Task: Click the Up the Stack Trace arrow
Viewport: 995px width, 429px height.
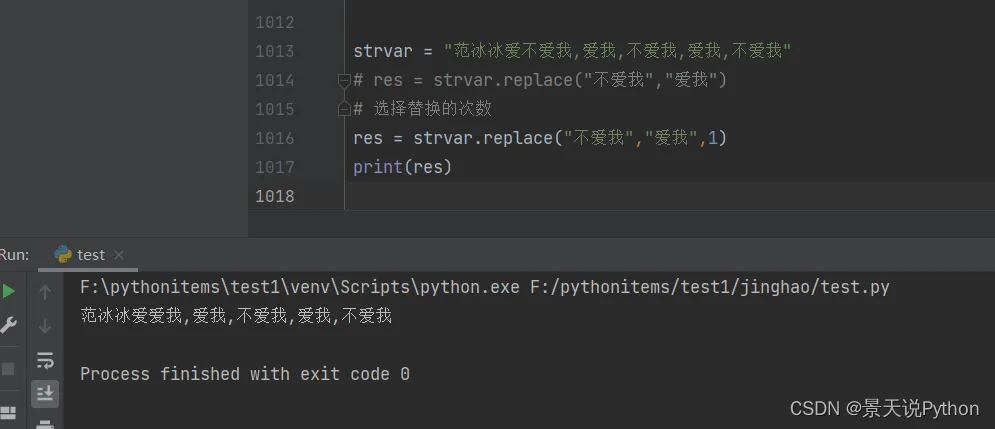Action: point(45,292)
